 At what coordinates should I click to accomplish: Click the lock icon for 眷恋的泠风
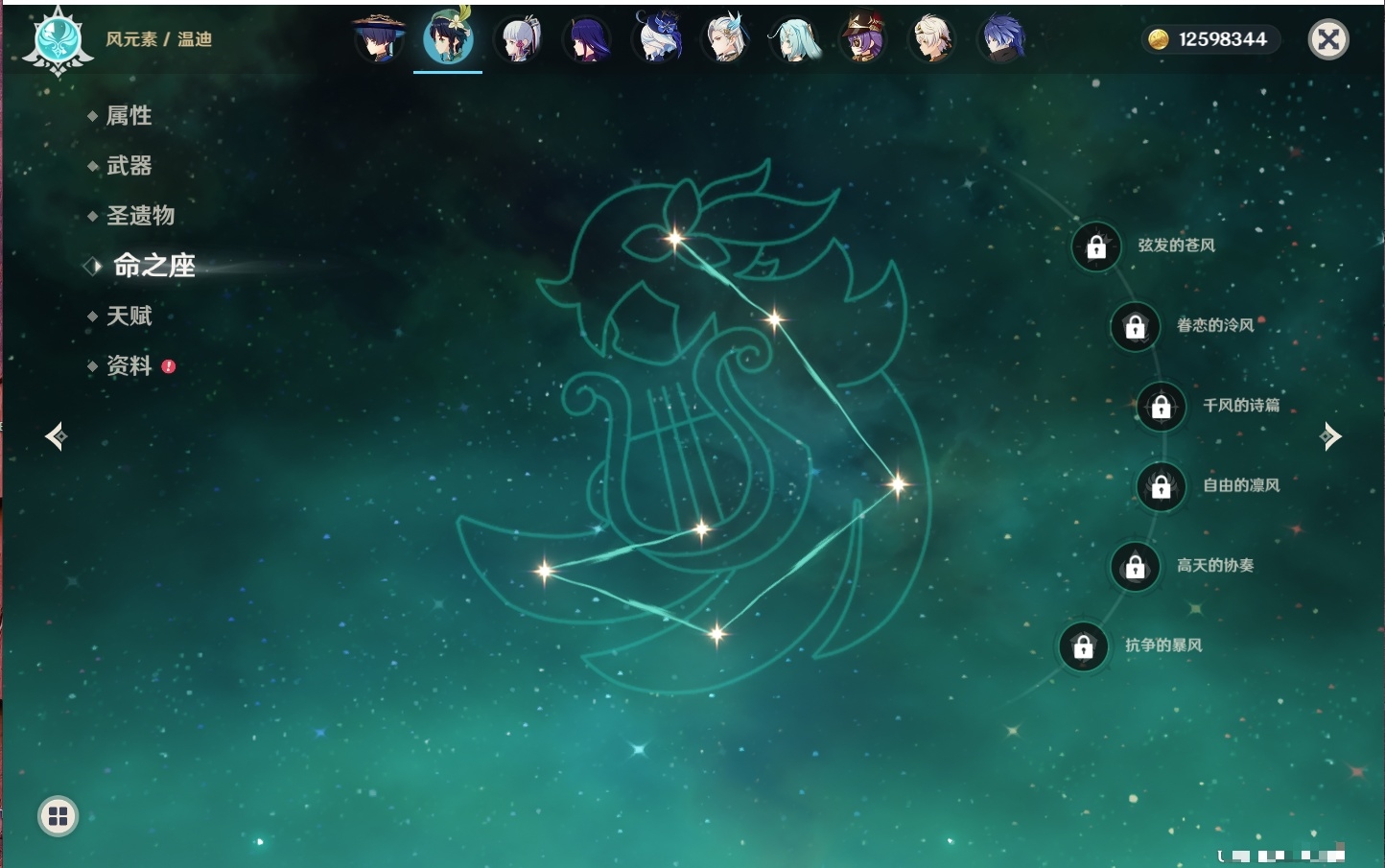pyautogui.click(x=1135, y=327)
